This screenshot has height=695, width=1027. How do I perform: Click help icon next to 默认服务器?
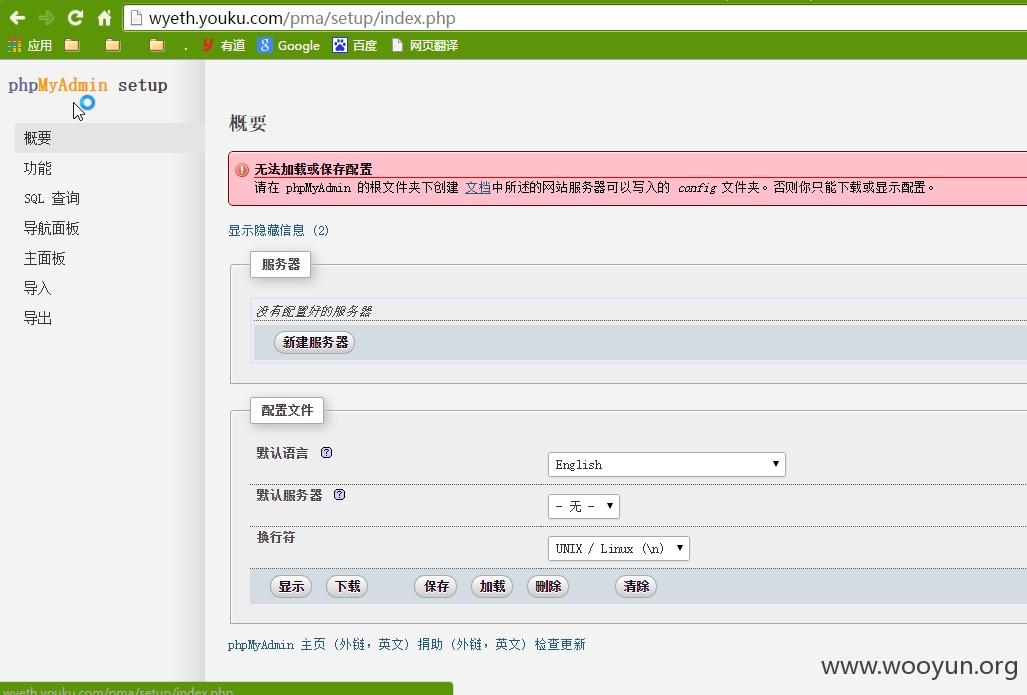[339, 495]
